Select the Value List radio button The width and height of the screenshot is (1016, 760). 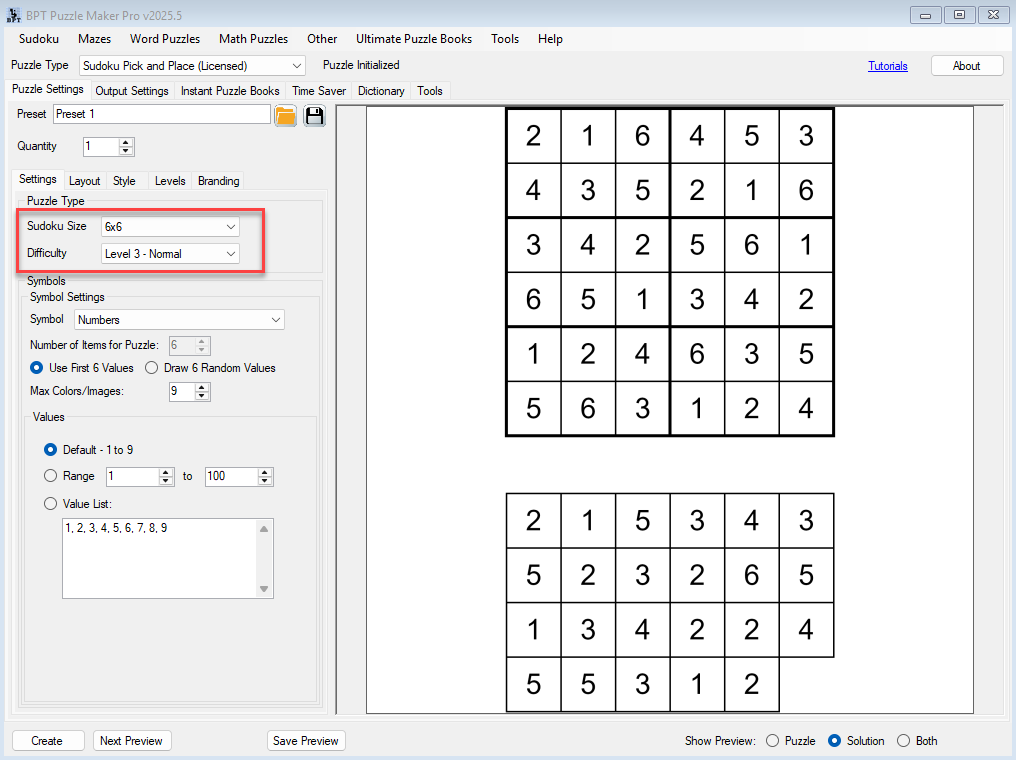(x=51, y=504)
